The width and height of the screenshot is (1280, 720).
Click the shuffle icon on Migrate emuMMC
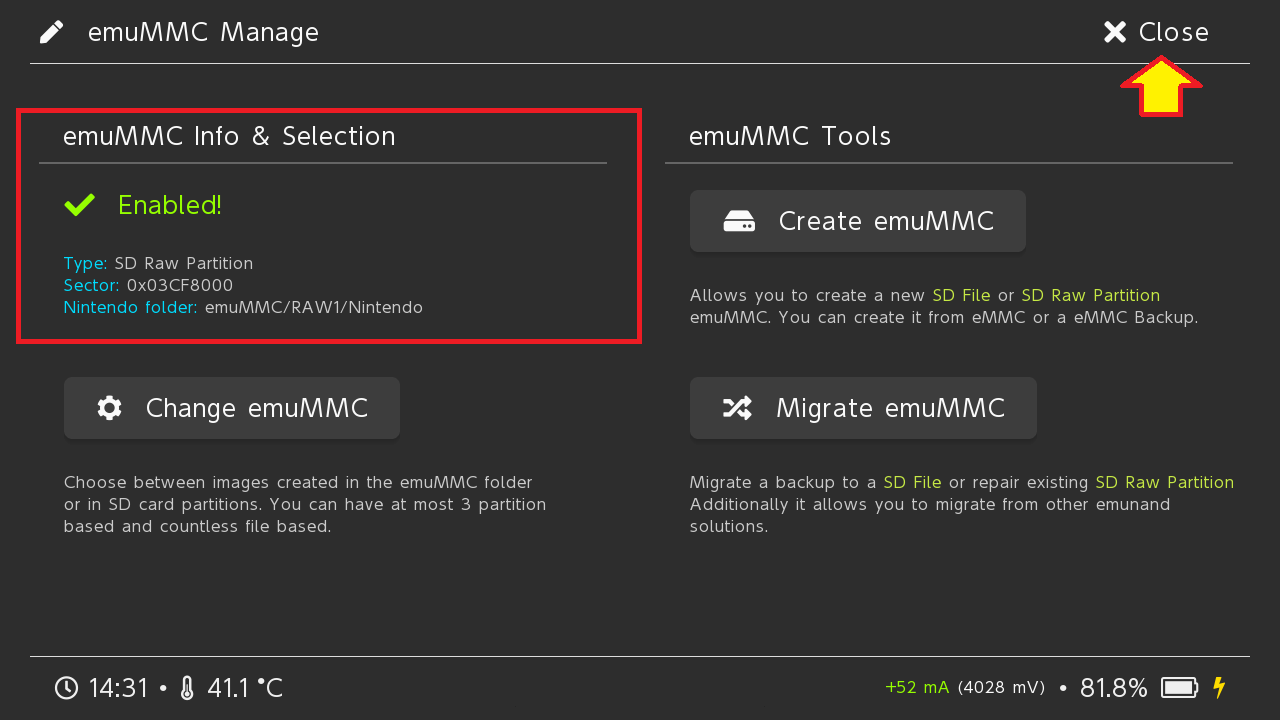(x=737, y=408)
